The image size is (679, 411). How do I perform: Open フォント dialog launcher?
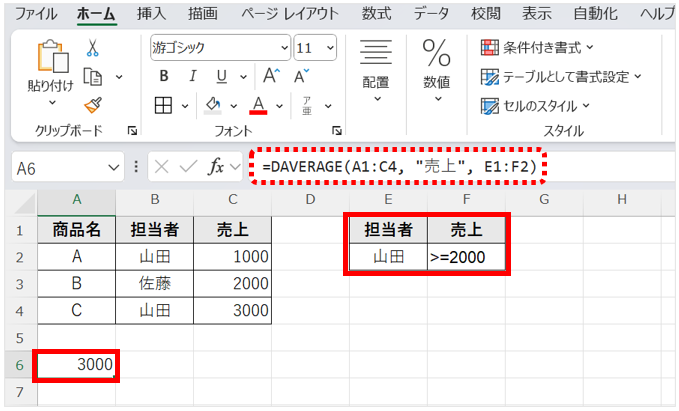pyautogui.click(x=337, y=131)
